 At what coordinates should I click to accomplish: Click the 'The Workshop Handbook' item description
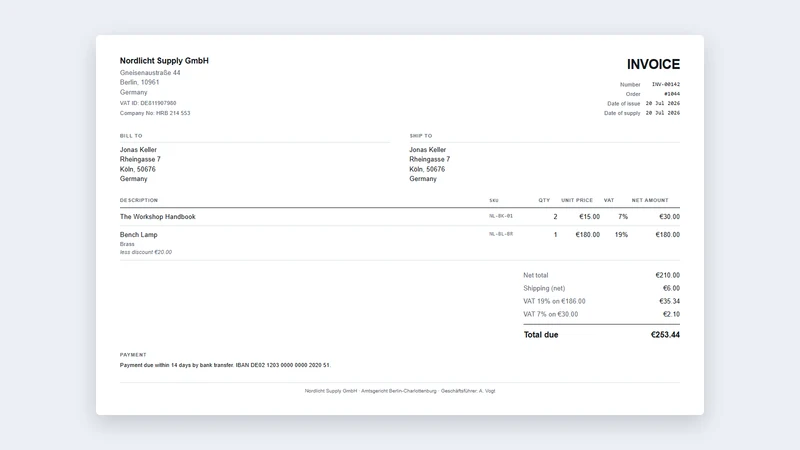pyautogui.click(x=158, y=217)
